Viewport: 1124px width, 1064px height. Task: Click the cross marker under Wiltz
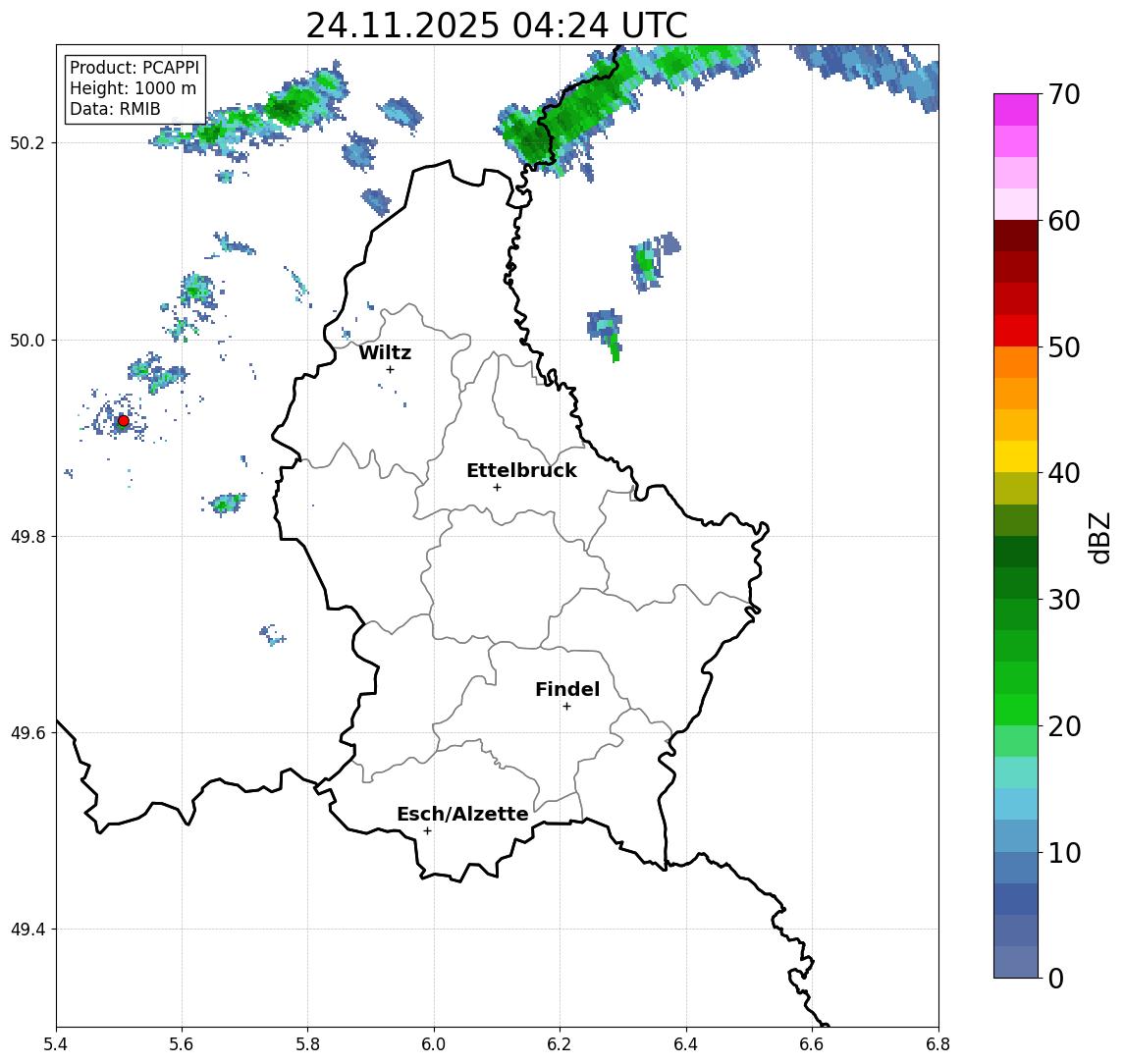[x=390, y=369]
